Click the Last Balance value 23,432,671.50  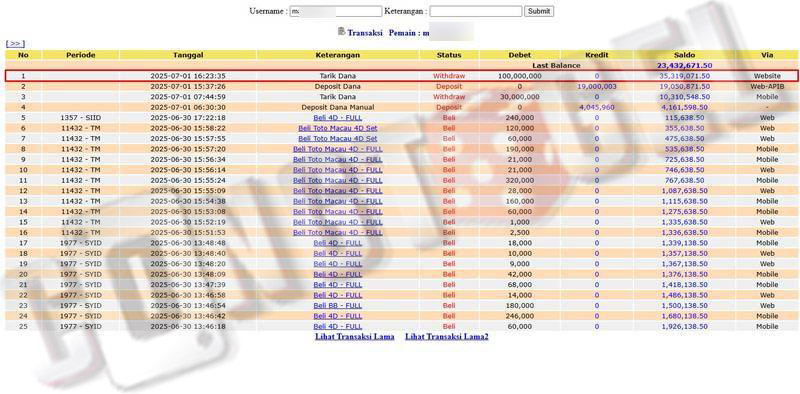[684, 65]
